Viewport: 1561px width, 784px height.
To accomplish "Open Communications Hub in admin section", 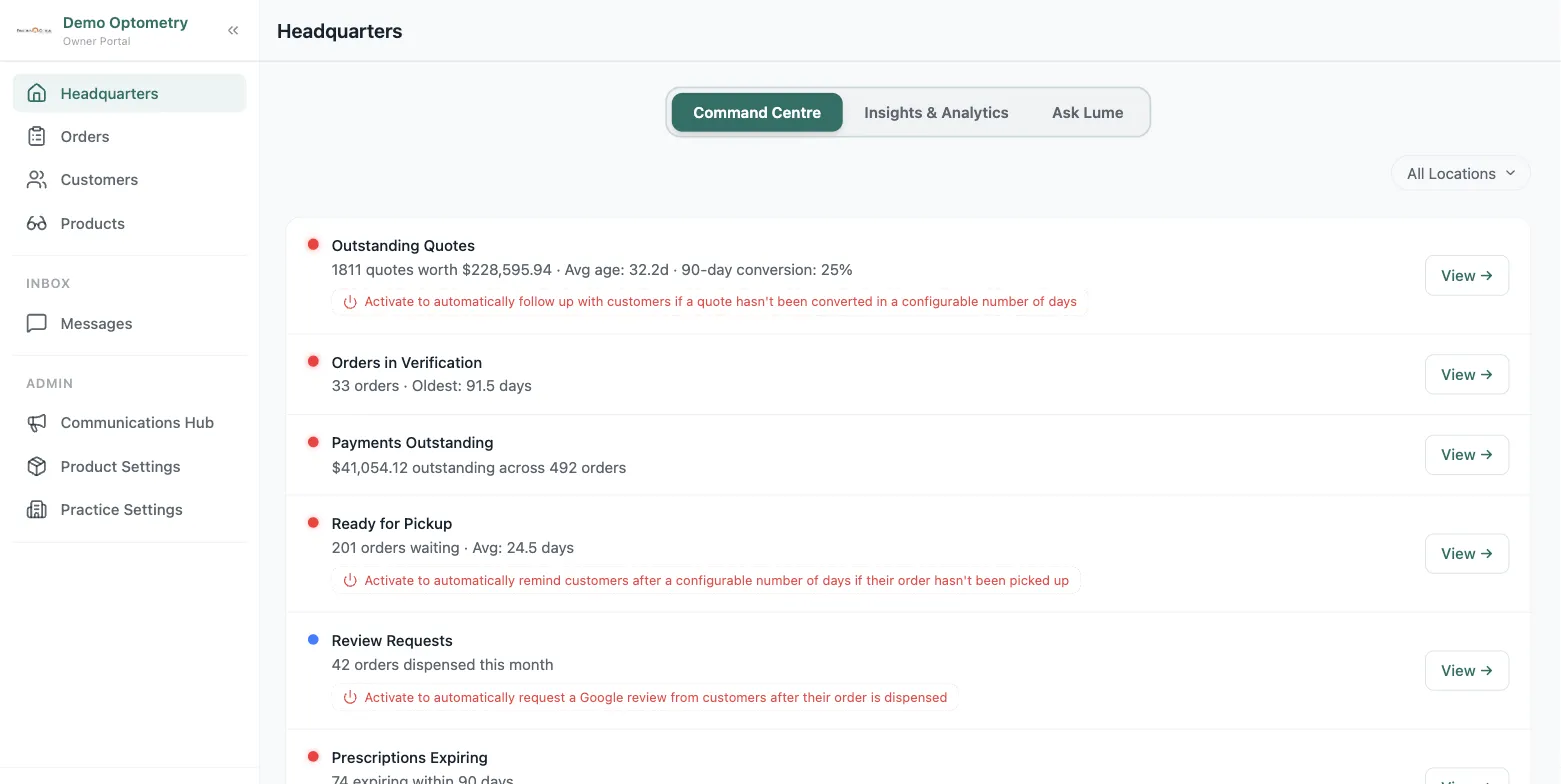I will (129, 423).
